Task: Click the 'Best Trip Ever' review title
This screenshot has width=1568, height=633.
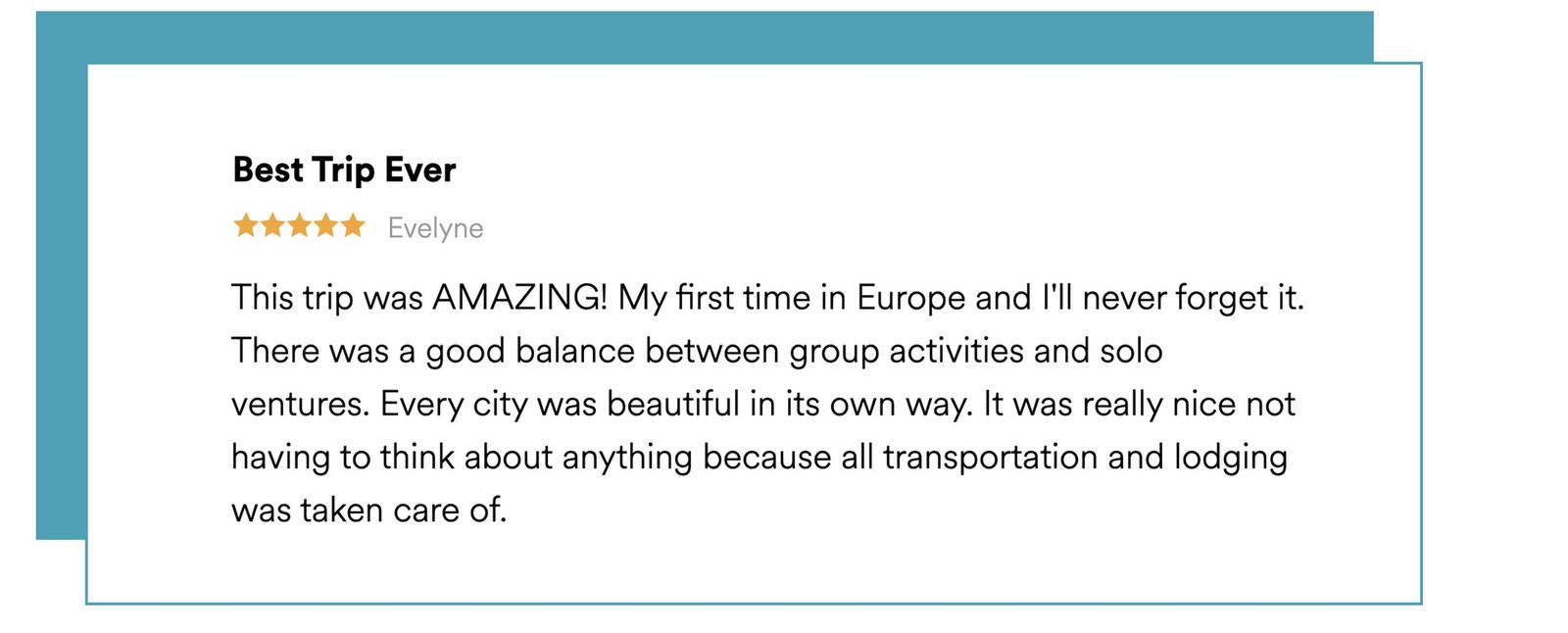Action: (344, 170)
